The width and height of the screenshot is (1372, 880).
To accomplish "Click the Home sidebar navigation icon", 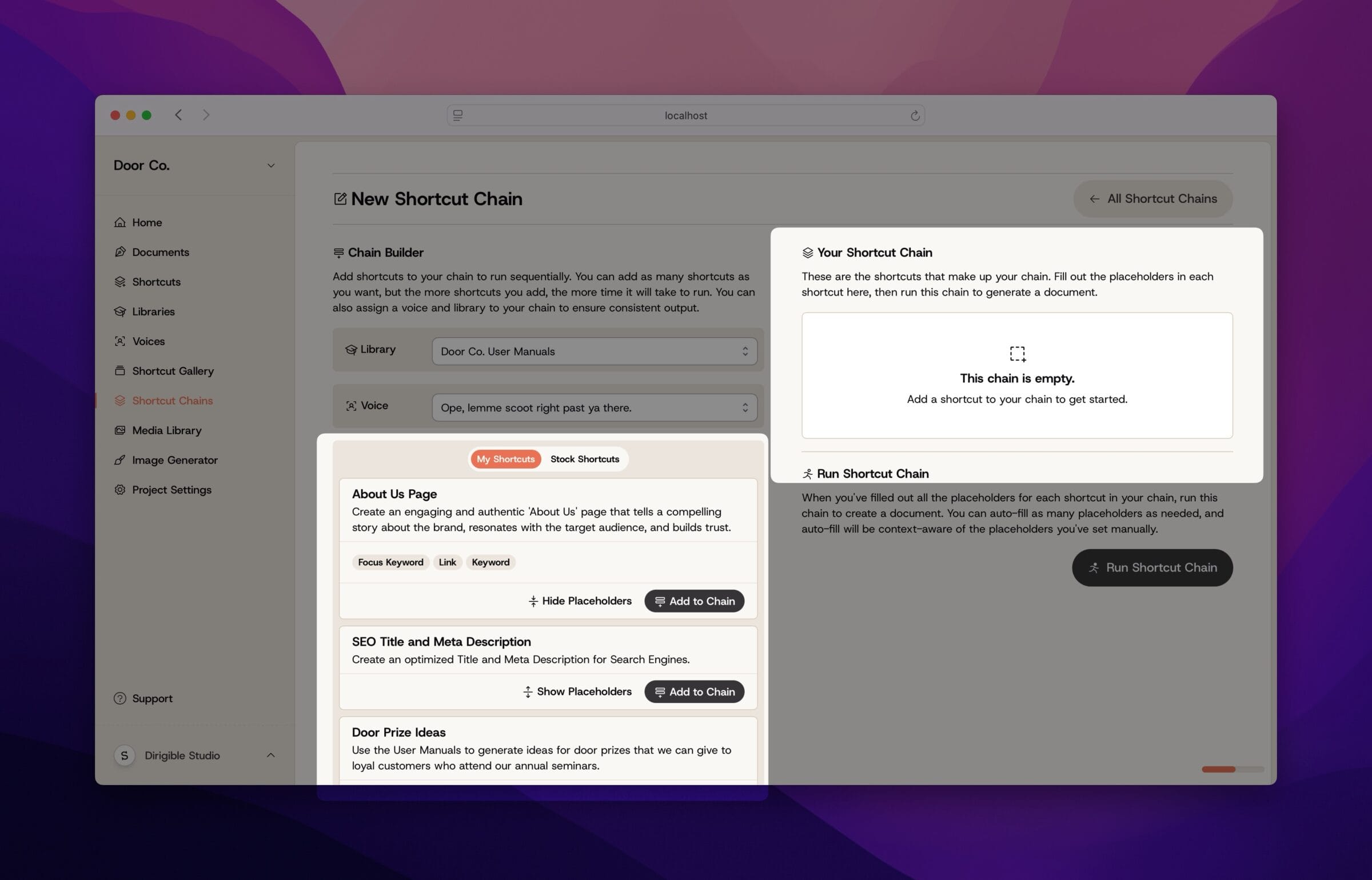I will pyautogui.click(x=120, y=222).
